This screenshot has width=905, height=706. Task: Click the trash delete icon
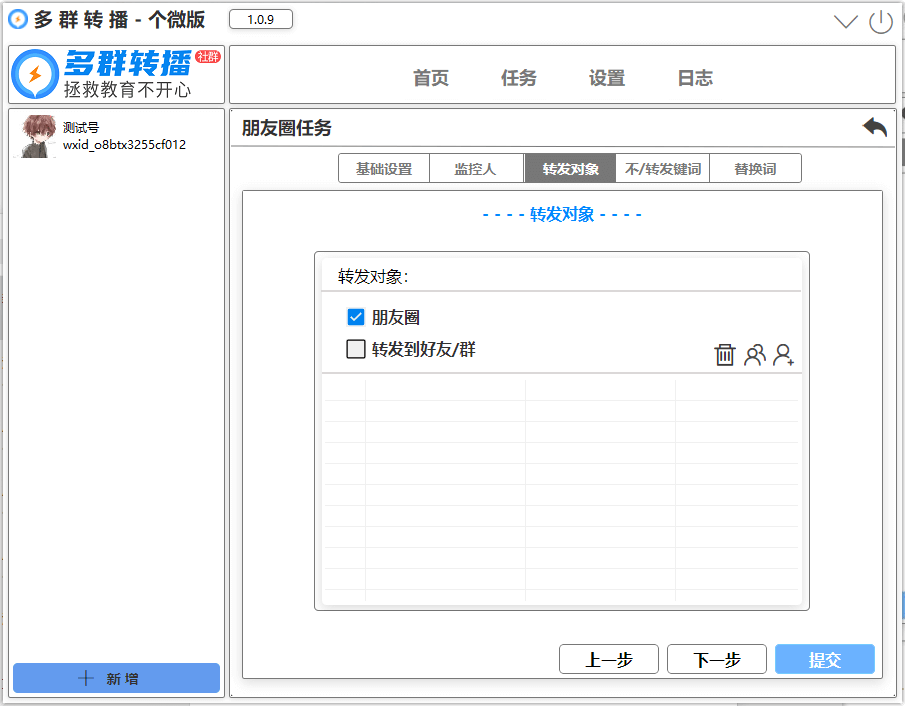pyautogui.click(x=724, y=354)
